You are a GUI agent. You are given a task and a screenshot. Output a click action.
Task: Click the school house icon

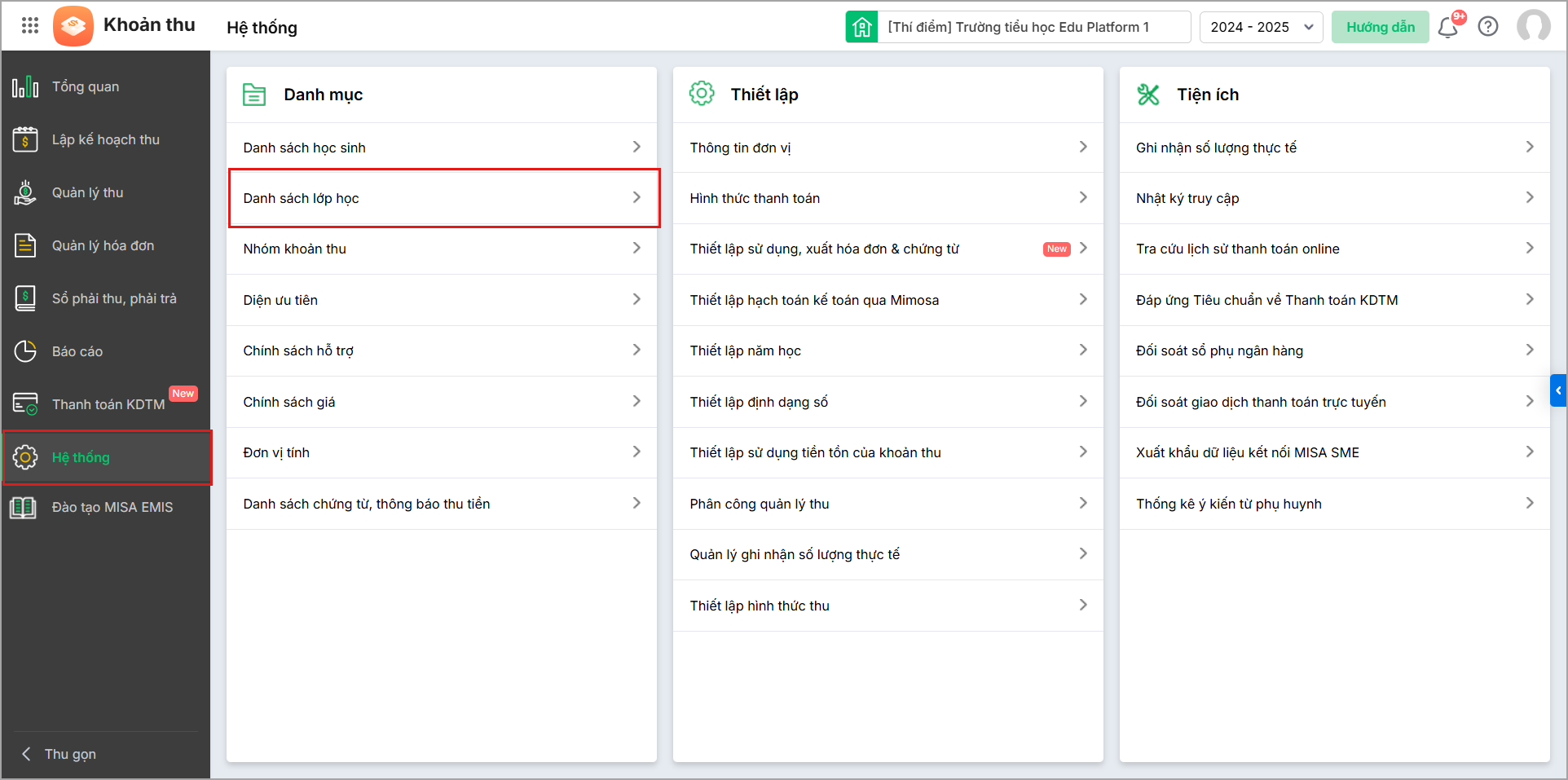[x=861, y=27]
